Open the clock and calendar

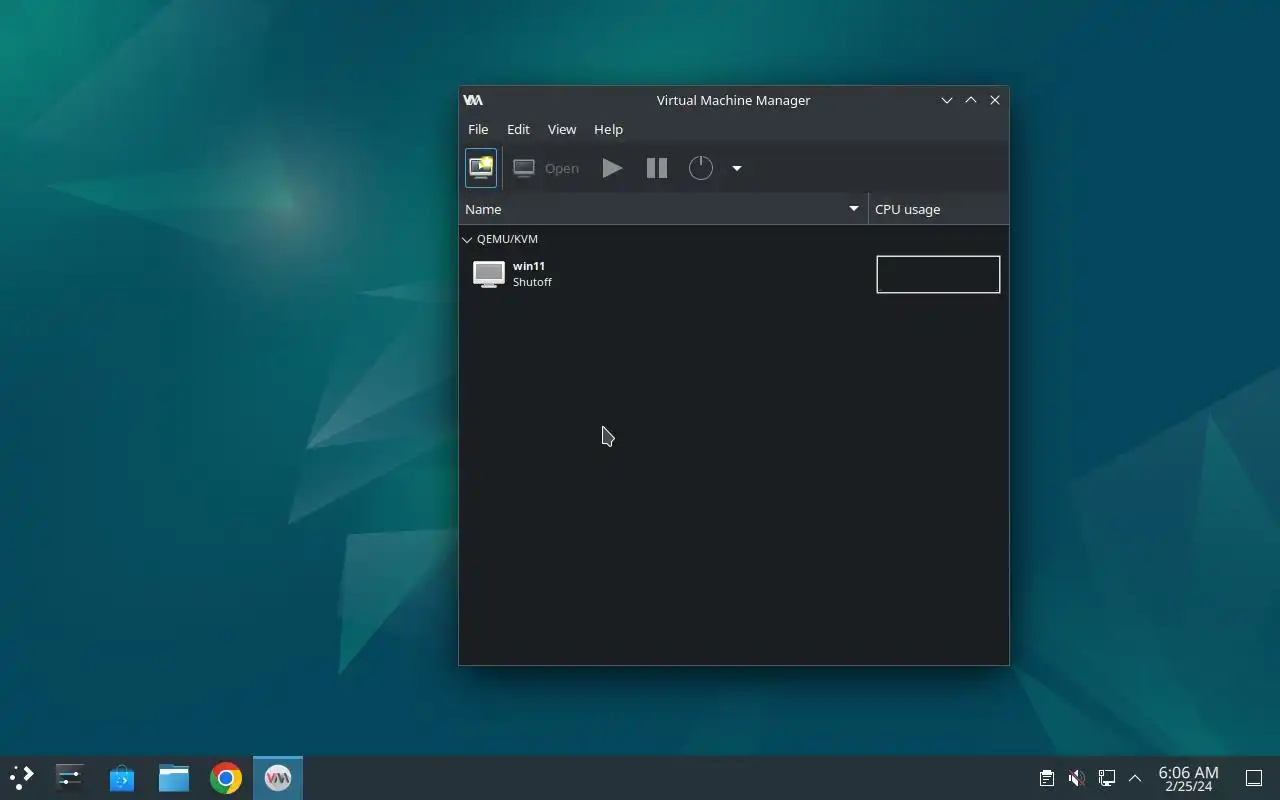[1188, 778]
